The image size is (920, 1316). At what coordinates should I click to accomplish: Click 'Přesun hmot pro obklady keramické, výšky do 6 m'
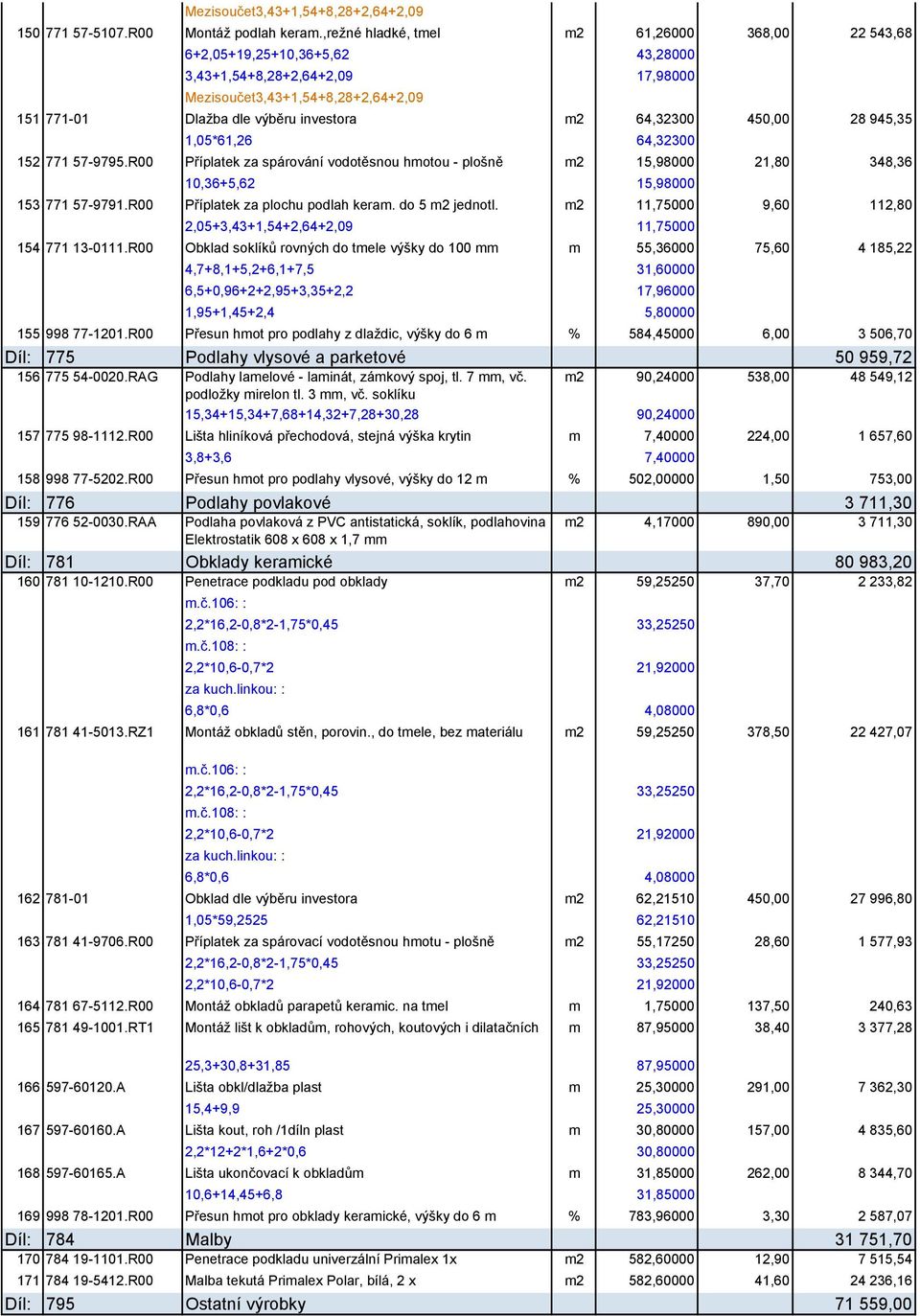pos(340,1216)
